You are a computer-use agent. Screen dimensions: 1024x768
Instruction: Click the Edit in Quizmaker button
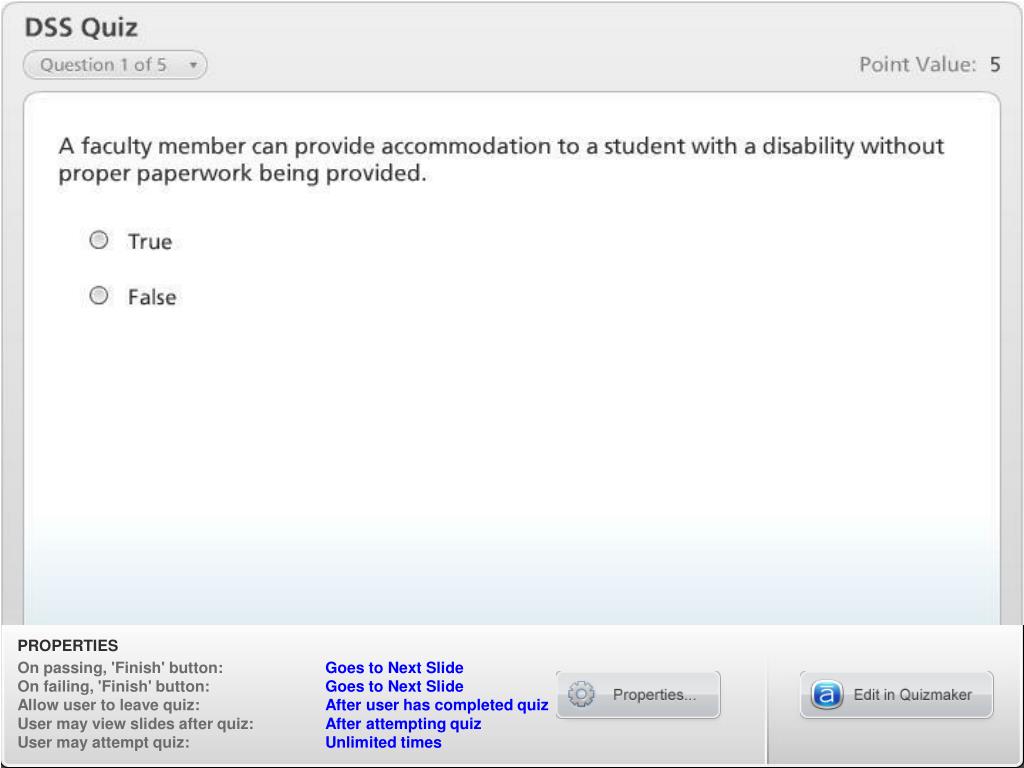[897, 695]
